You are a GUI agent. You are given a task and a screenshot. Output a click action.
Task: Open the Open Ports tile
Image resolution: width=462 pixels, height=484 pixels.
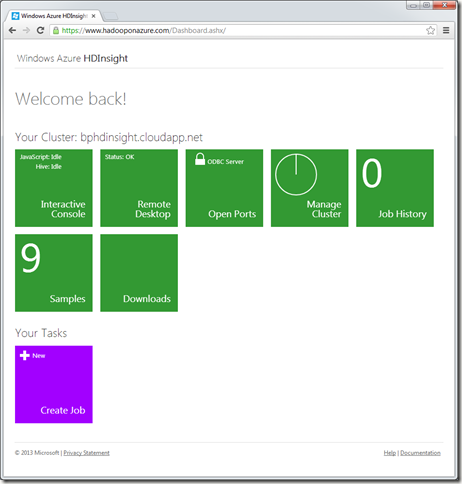(x=224, y=188)
